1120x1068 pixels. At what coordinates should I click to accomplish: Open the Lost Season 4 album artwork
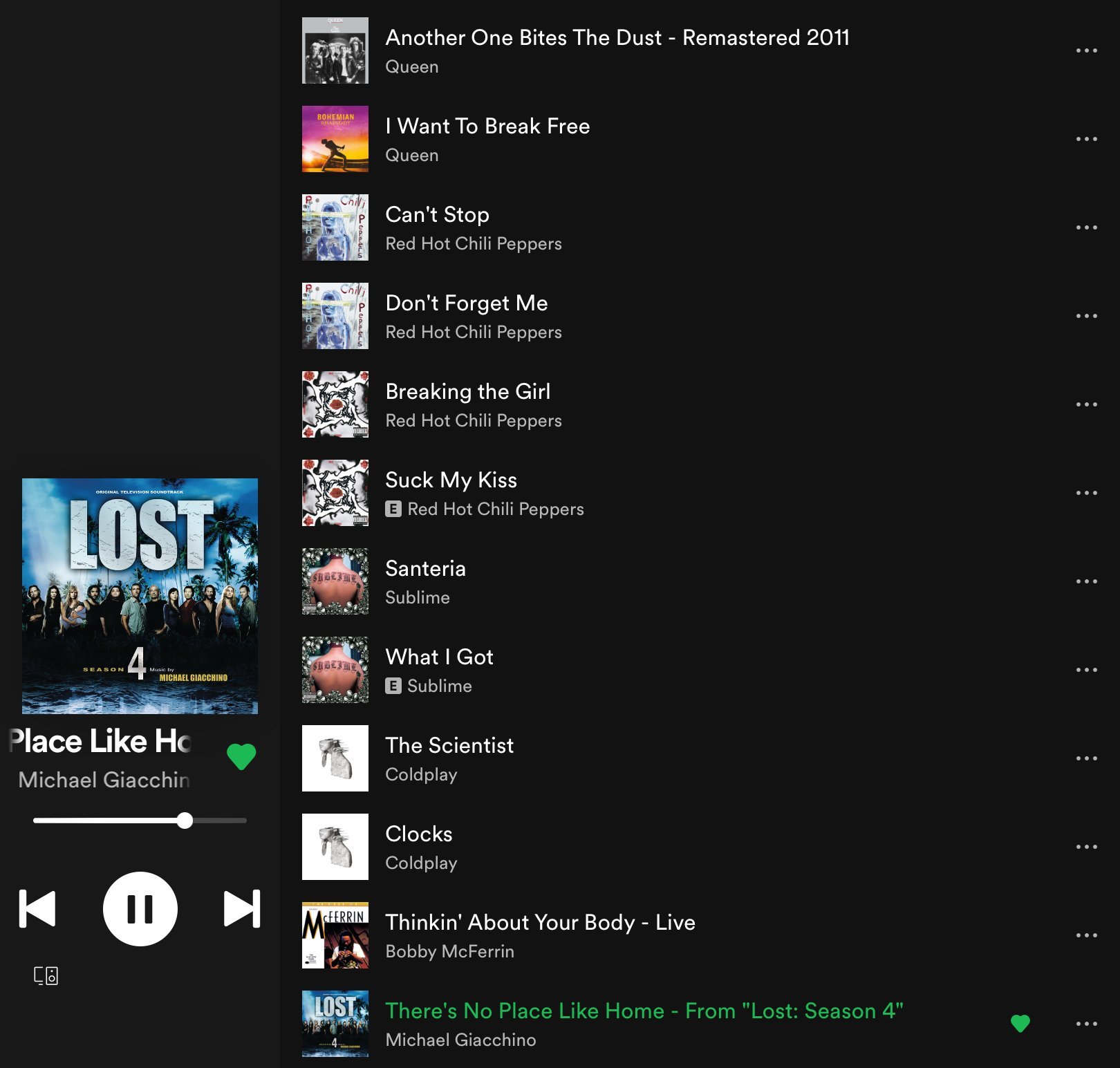(140, 596)
